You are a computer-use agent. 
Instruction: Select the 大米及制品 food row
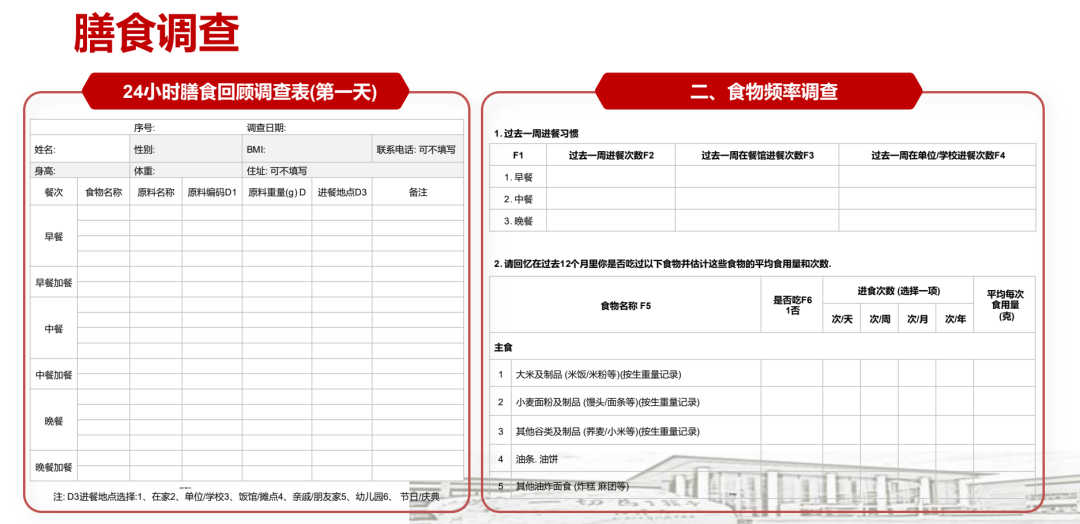597,374
